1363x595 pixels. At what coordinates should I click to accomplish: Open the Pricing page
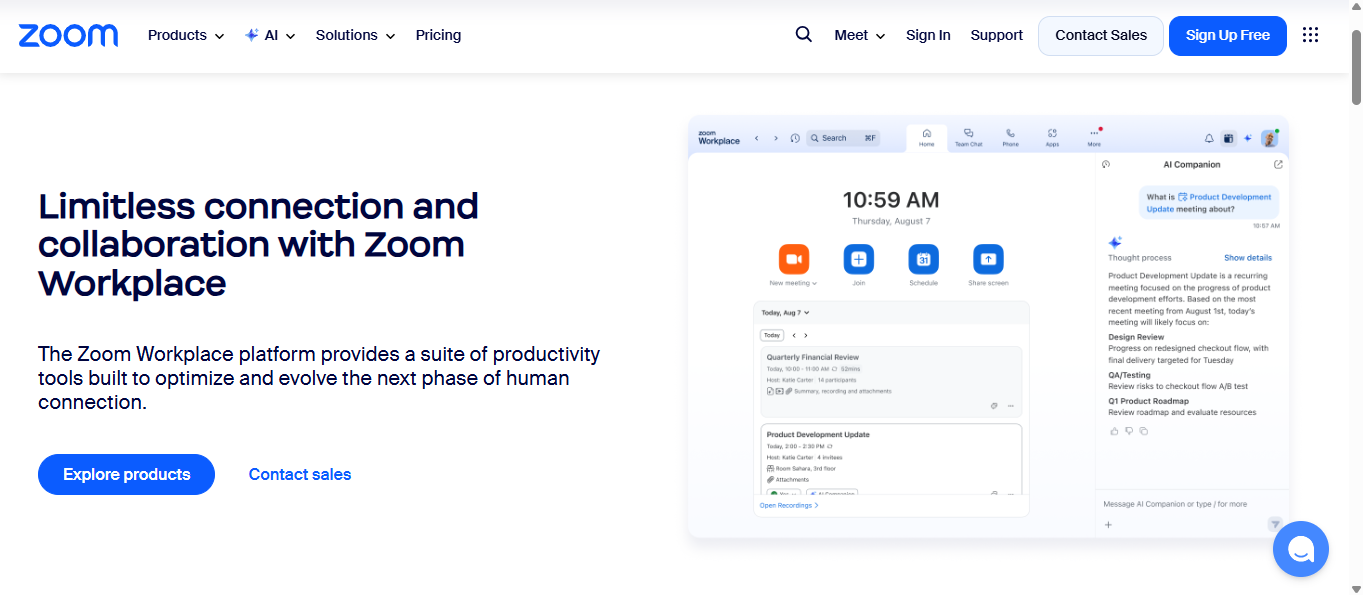(438, 35)
